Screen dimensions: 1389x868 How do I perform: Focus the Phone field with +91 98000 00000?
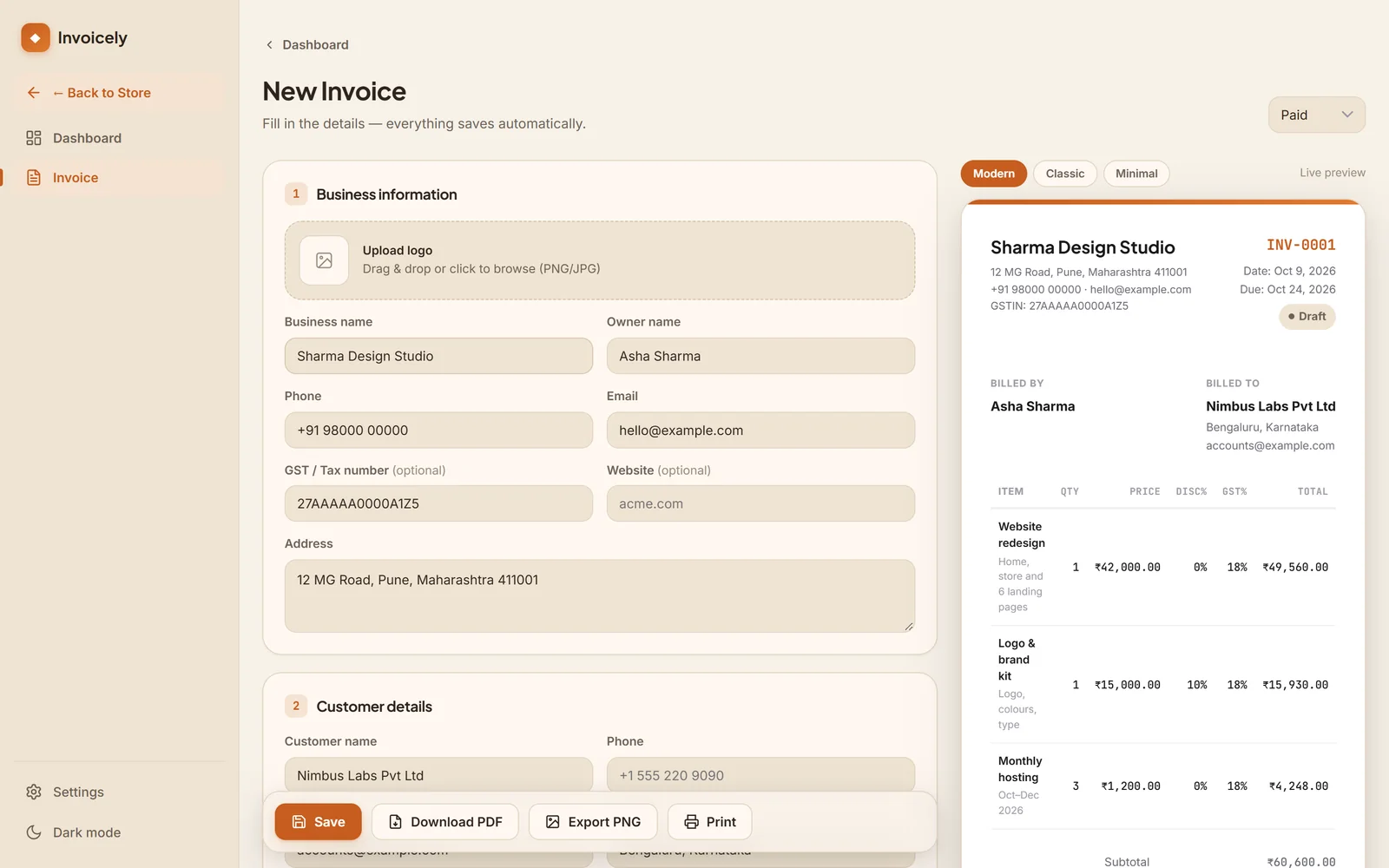[438, 431]
